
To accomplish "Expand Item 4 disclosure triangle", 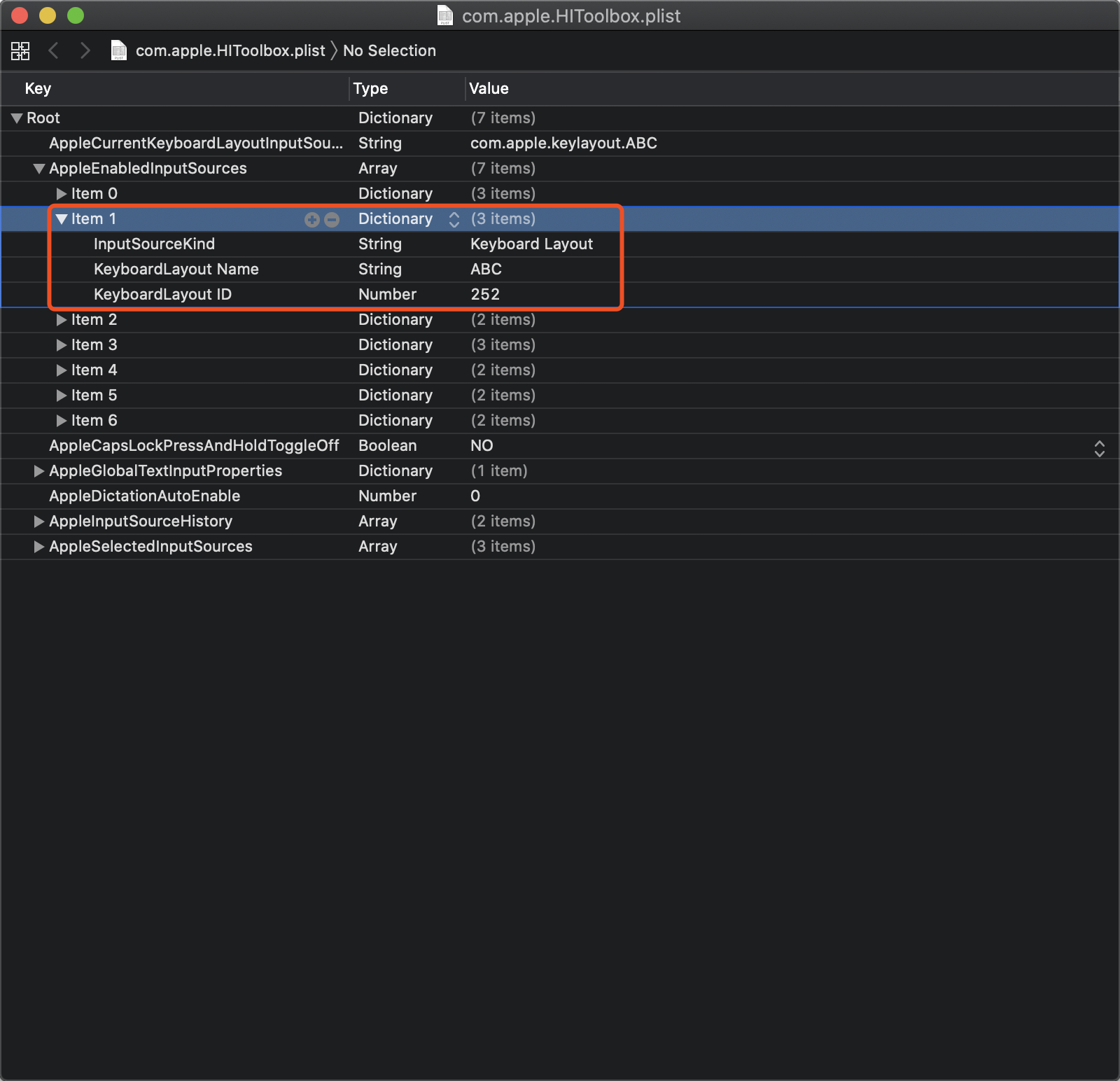I will tap(62, 370).
